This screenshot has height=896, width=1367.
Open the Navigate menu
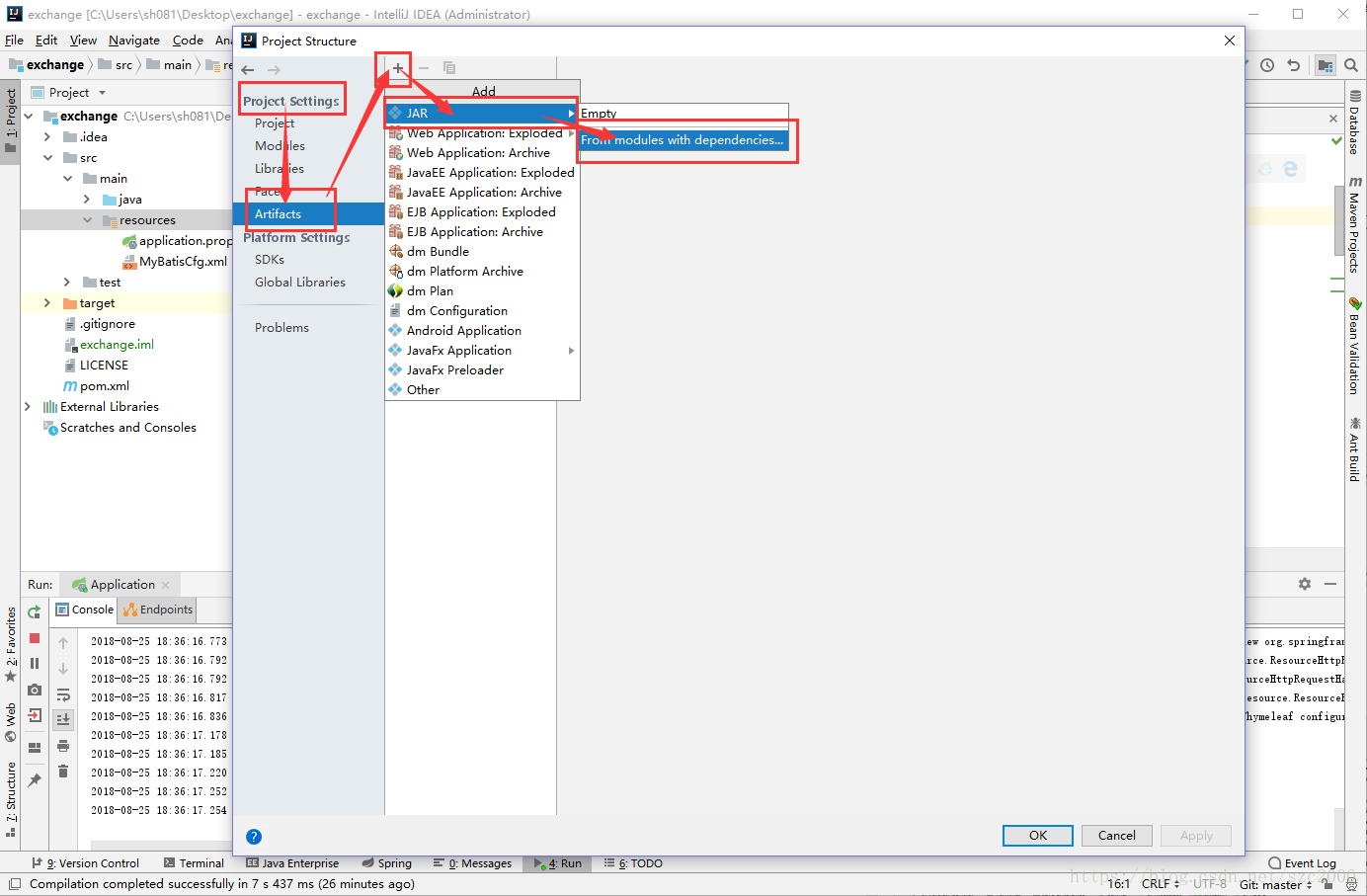[134, 41]
